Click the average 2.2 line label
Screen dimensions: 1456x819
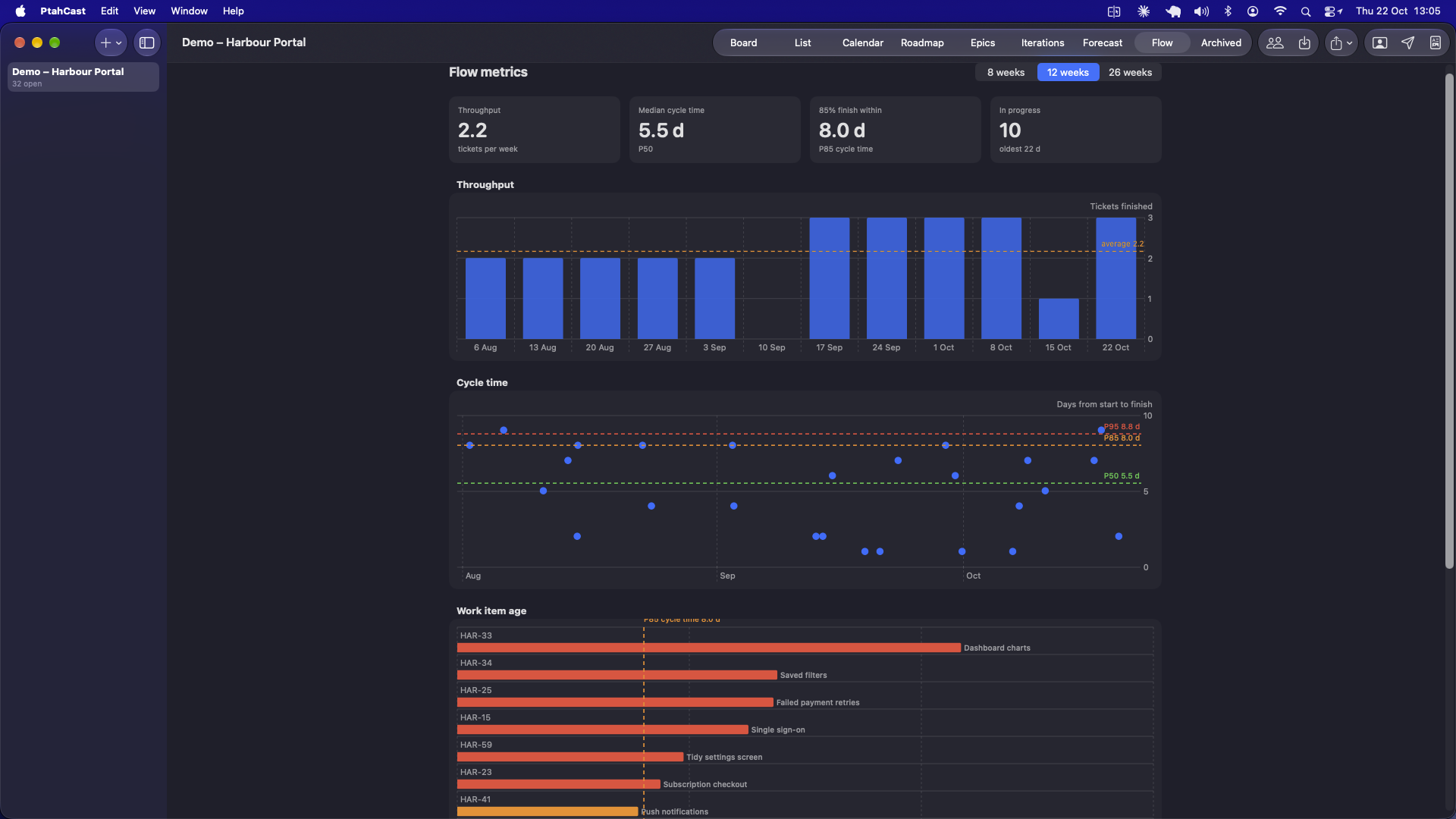click(x=1122, y=244)
